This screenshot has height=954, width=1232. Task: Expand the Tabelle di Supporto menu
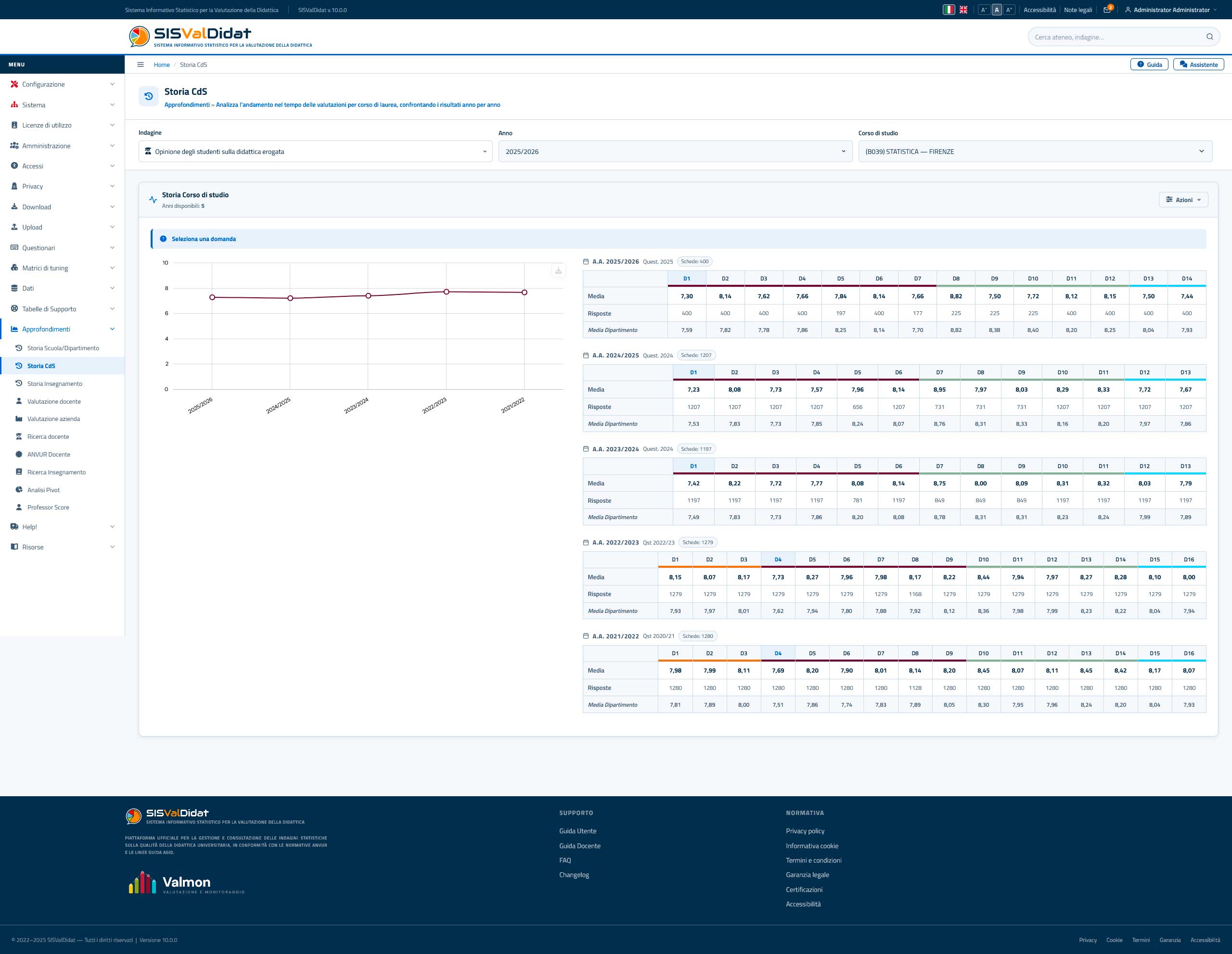pyautogui.click(x=63, y=309)
